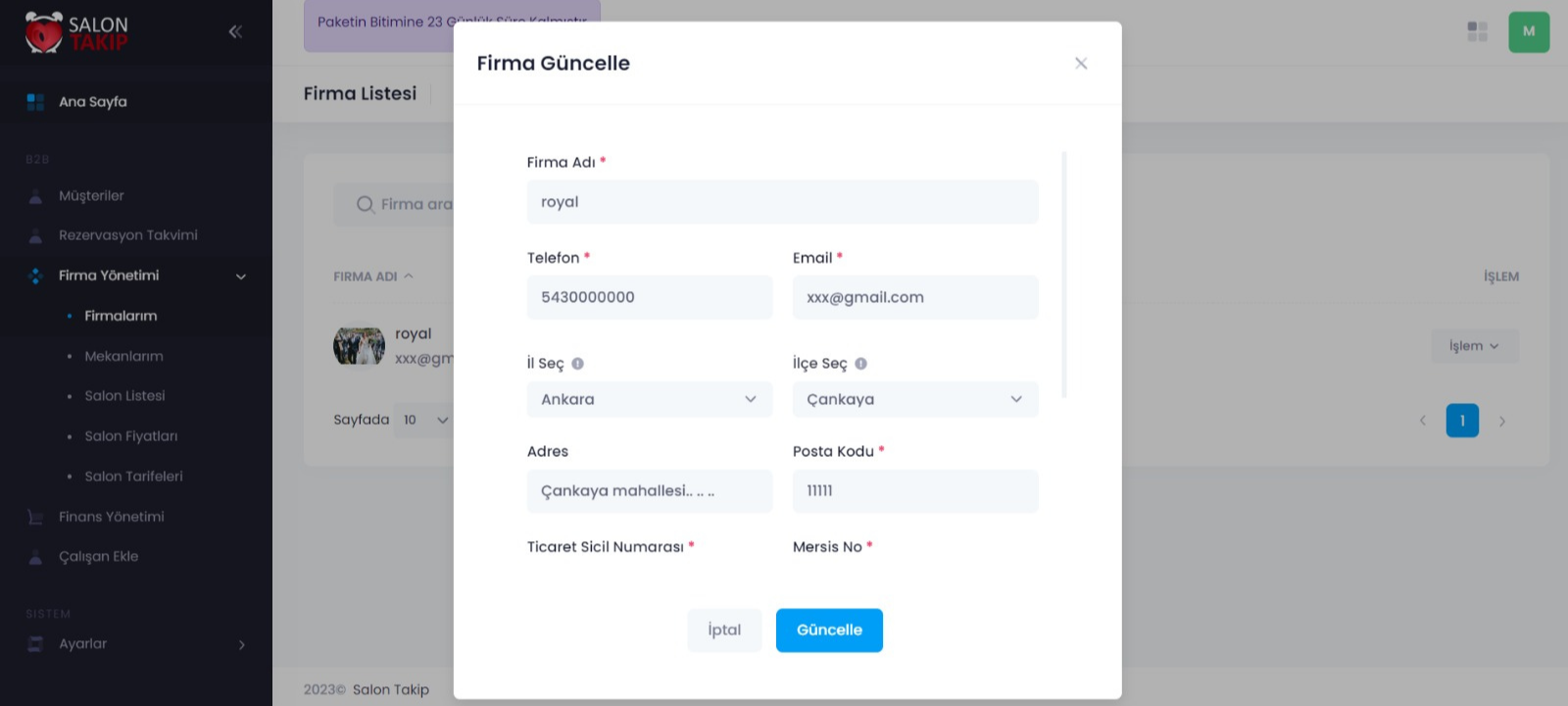Expand the Firma Yönetimi menu chevron
Image resolution: width=1568 pixels, height=706 pixels.
pos(241,277)
